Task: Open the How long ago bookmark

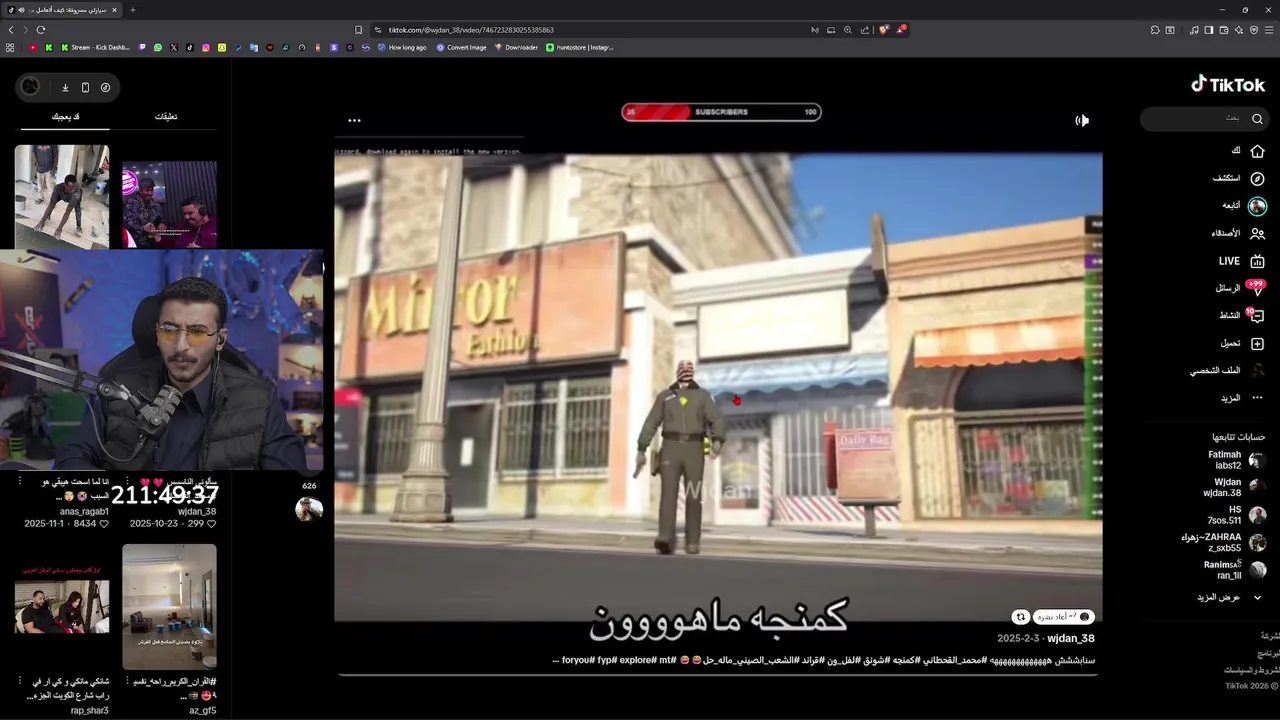Action: [x=401, y=47]
